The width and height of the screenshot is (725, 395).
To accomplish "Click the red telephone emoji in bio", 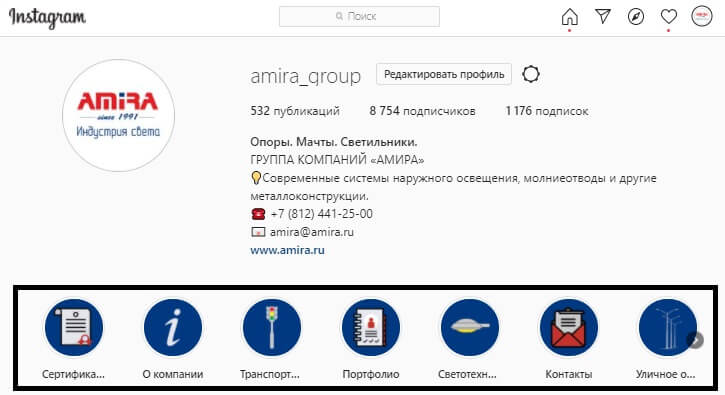I will tap(258, 214).
